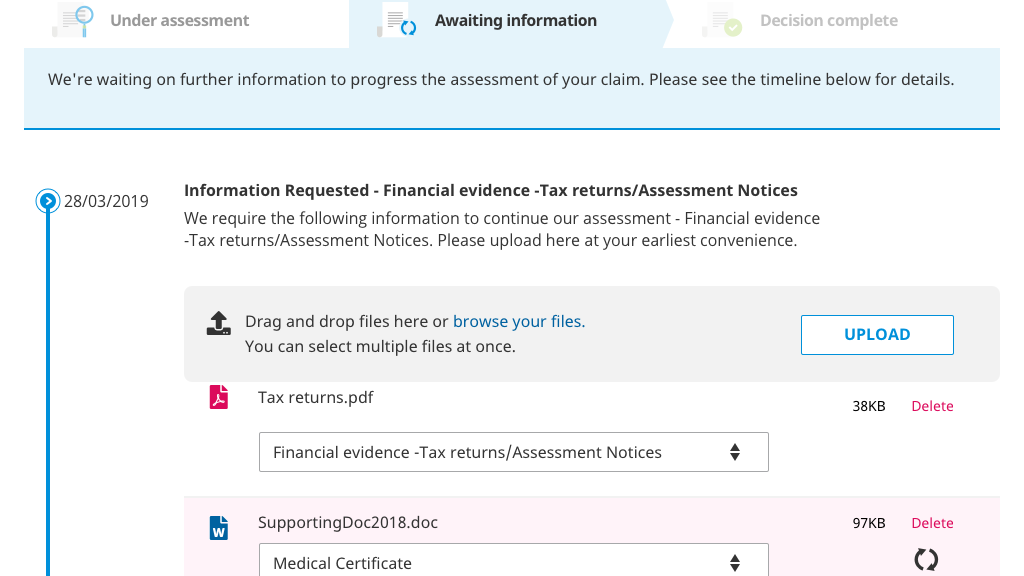The width and height of the screenshot is (1024, 576).
Task: Open the Financial evidence document type dropdown
Action: click(x=513, y=452)
